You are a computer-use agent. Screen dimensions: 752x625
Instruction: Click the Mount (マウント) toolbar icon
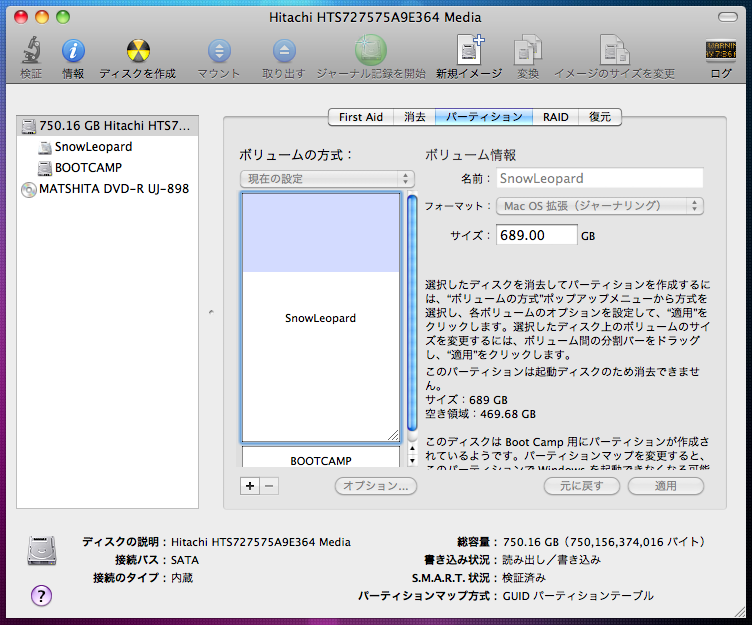[219, 51]
